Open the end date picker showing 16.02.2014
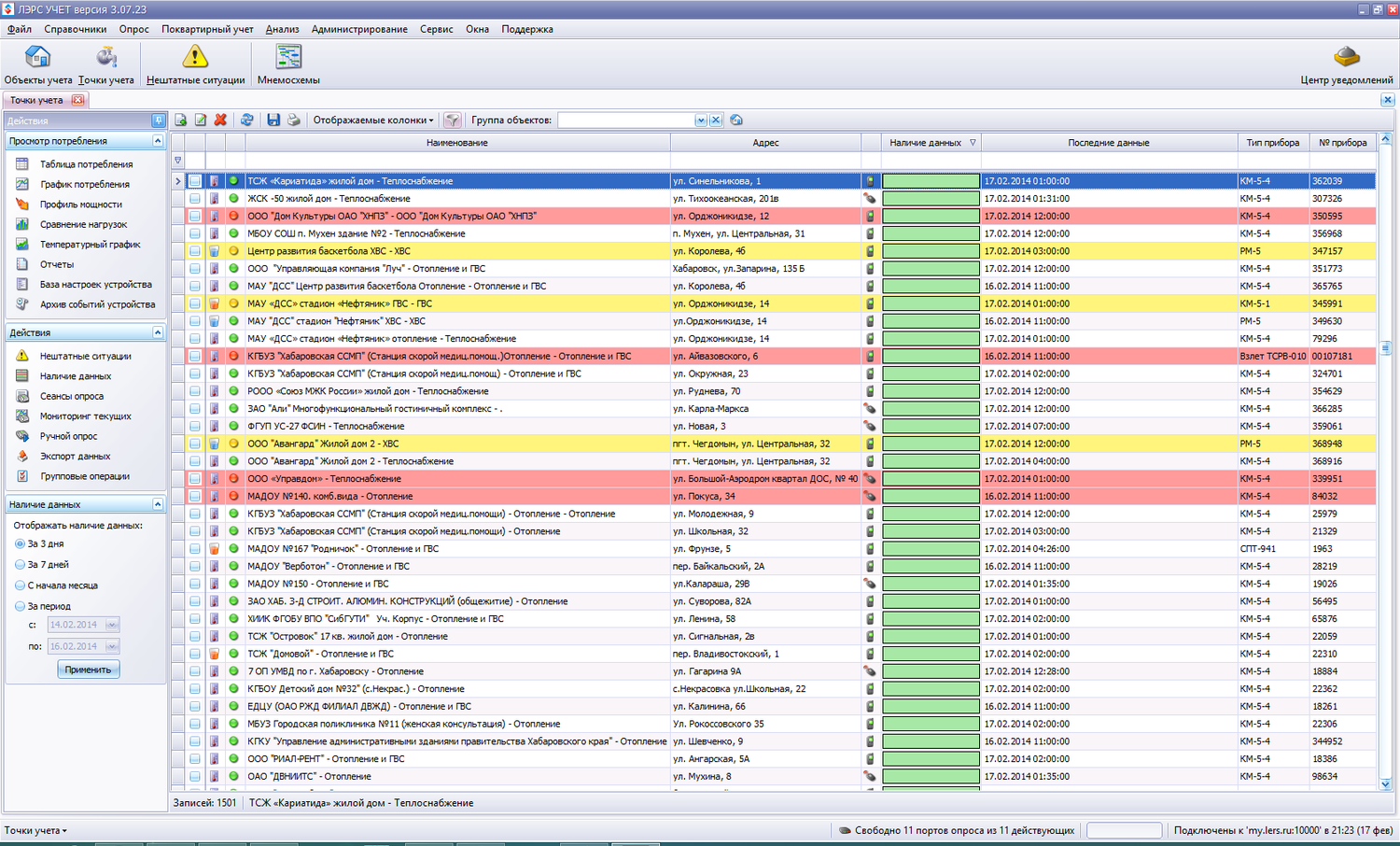The image size is (1400, 846). (x=112, y=646)
